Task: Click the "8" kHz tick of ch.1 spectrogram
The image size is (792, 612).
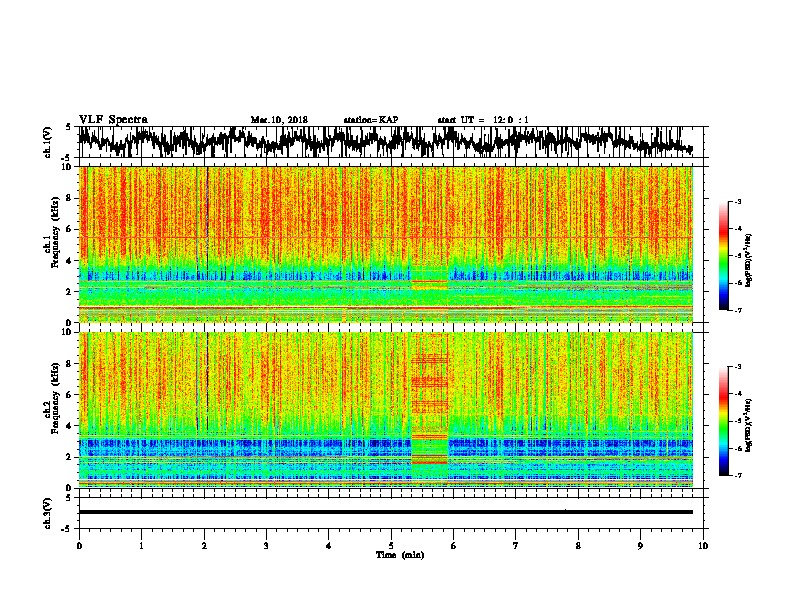Action: click(70, 198)
